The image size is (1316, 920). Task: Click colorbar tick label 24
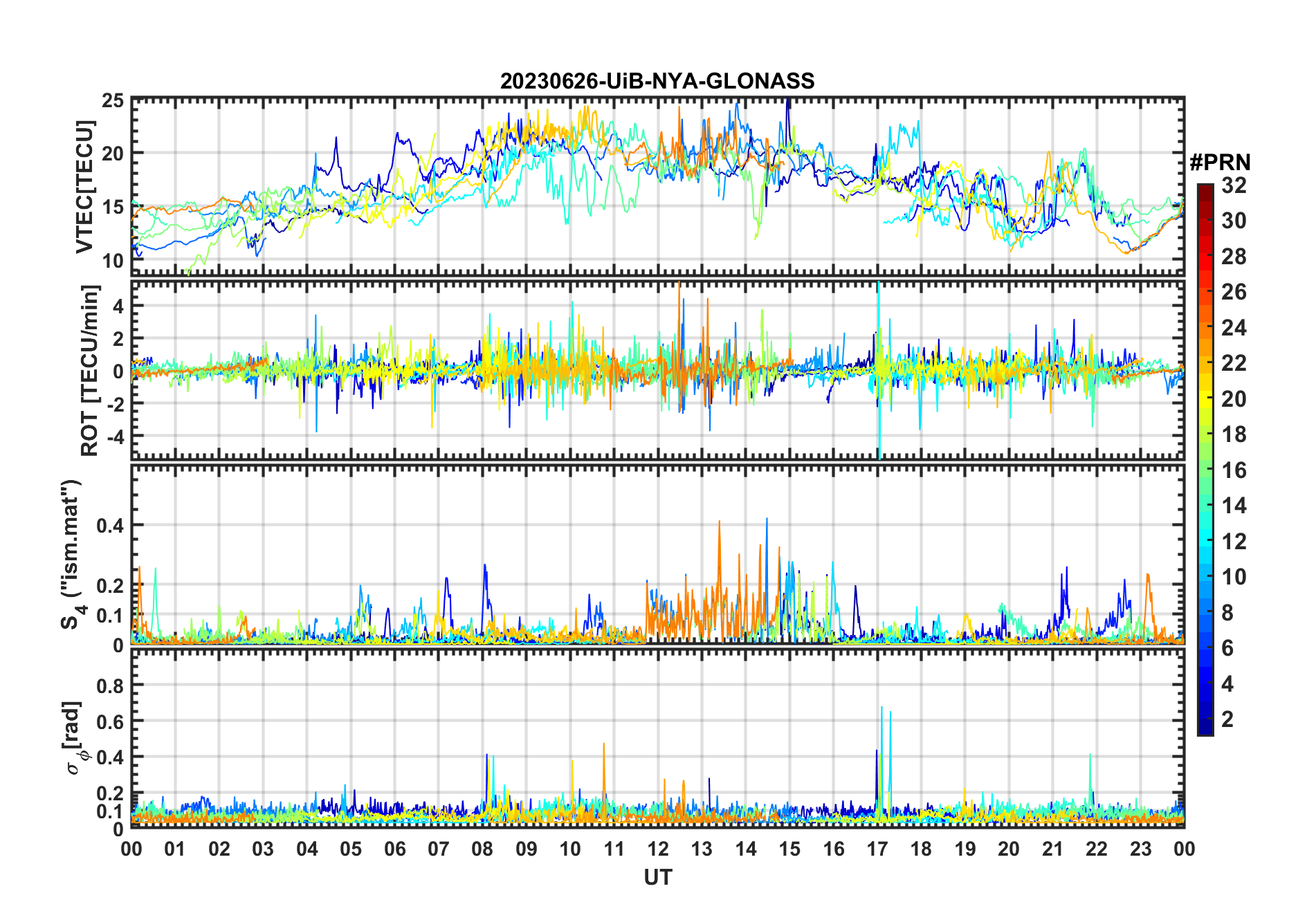1234,328
